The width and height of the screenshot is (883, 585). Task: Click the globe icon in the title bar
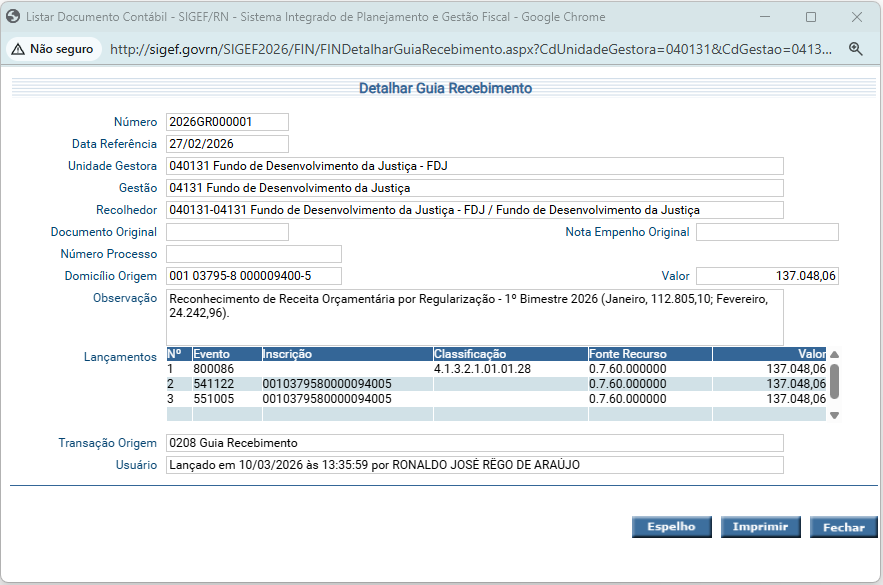[14, 17]
